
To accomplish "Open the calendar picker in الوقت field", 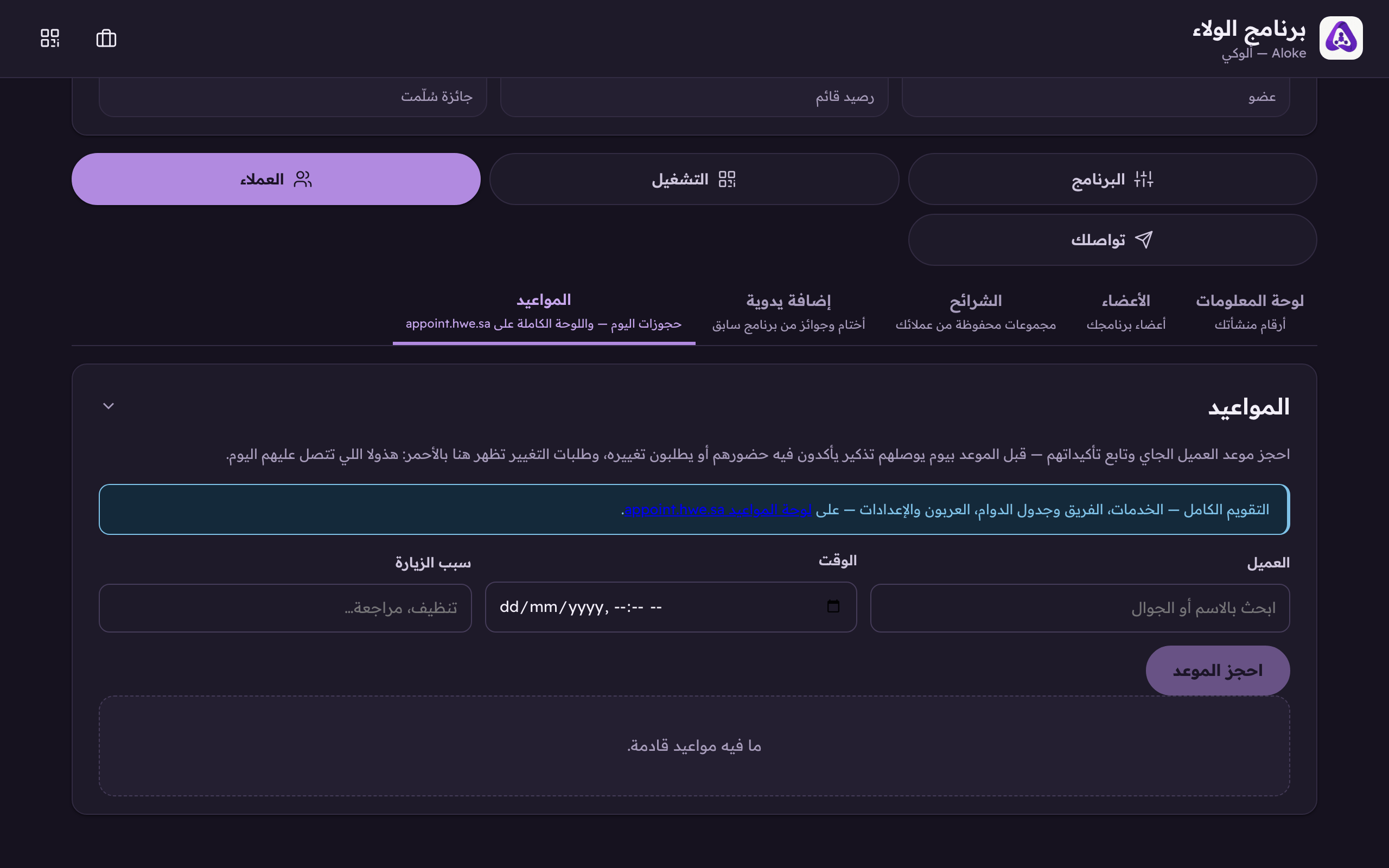I will tap(833, 606).
